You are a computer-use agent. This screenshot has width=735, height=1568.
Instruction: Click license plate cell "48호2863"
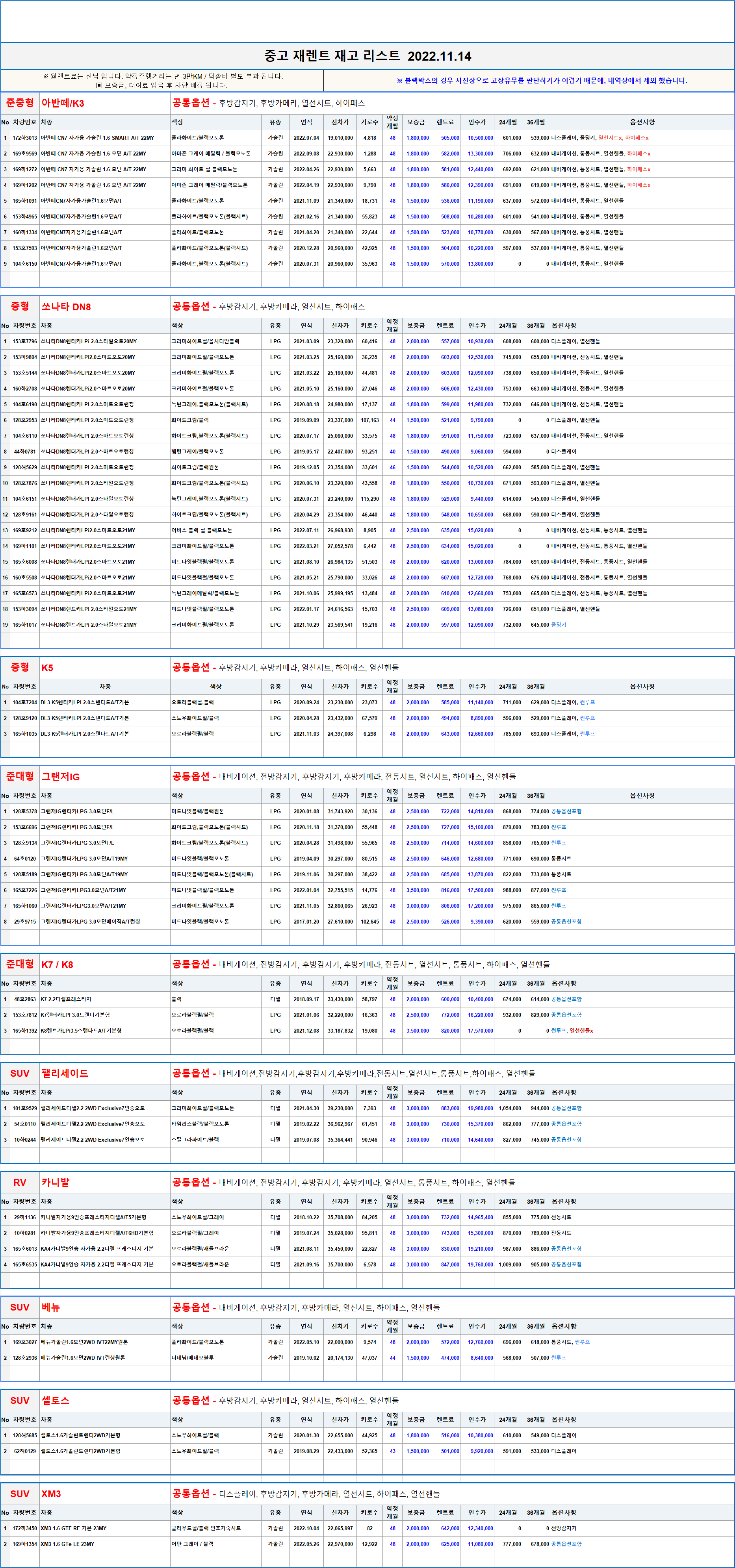point(25,1000)
